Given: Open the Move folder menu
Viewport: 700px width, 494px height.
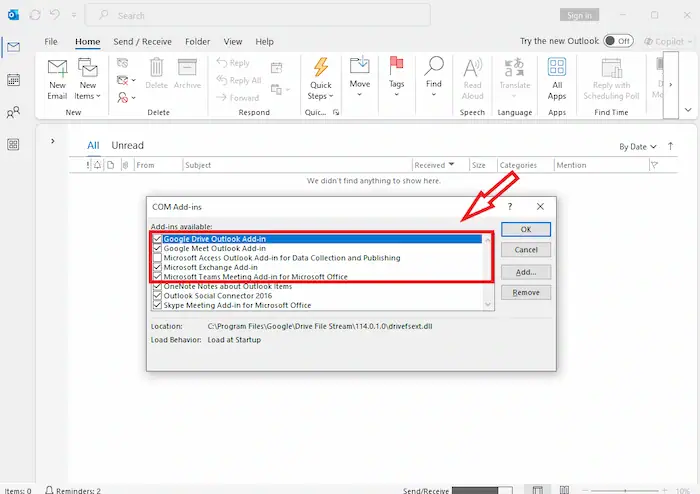Looking at the screenshot, I should pos(359,76).
